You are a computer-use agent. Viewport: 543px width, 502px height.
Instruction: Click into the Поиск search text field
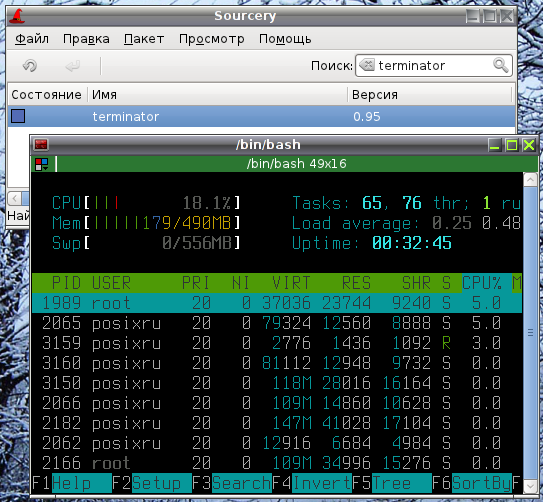tap(434, 65)
